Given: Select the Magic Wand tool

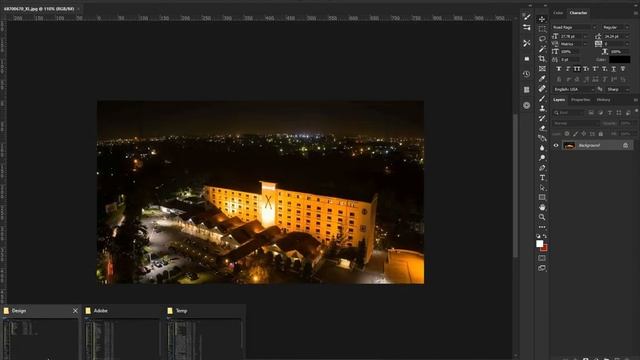Looking at the screenshot, I should 542,49.
